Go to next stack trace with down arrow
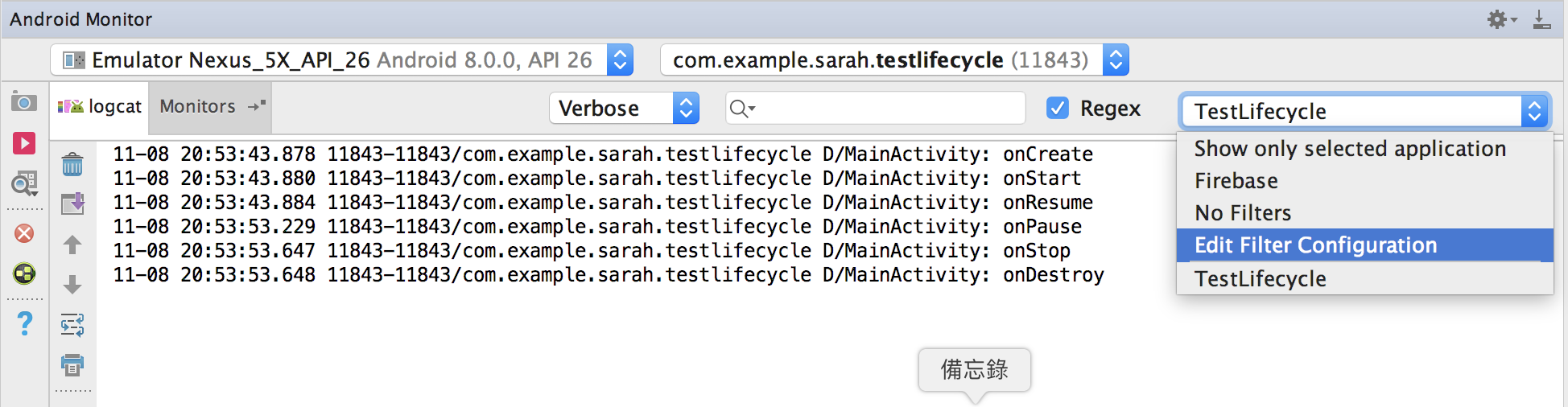Viewport: 1568px width, 407px height. pos(72,284)
